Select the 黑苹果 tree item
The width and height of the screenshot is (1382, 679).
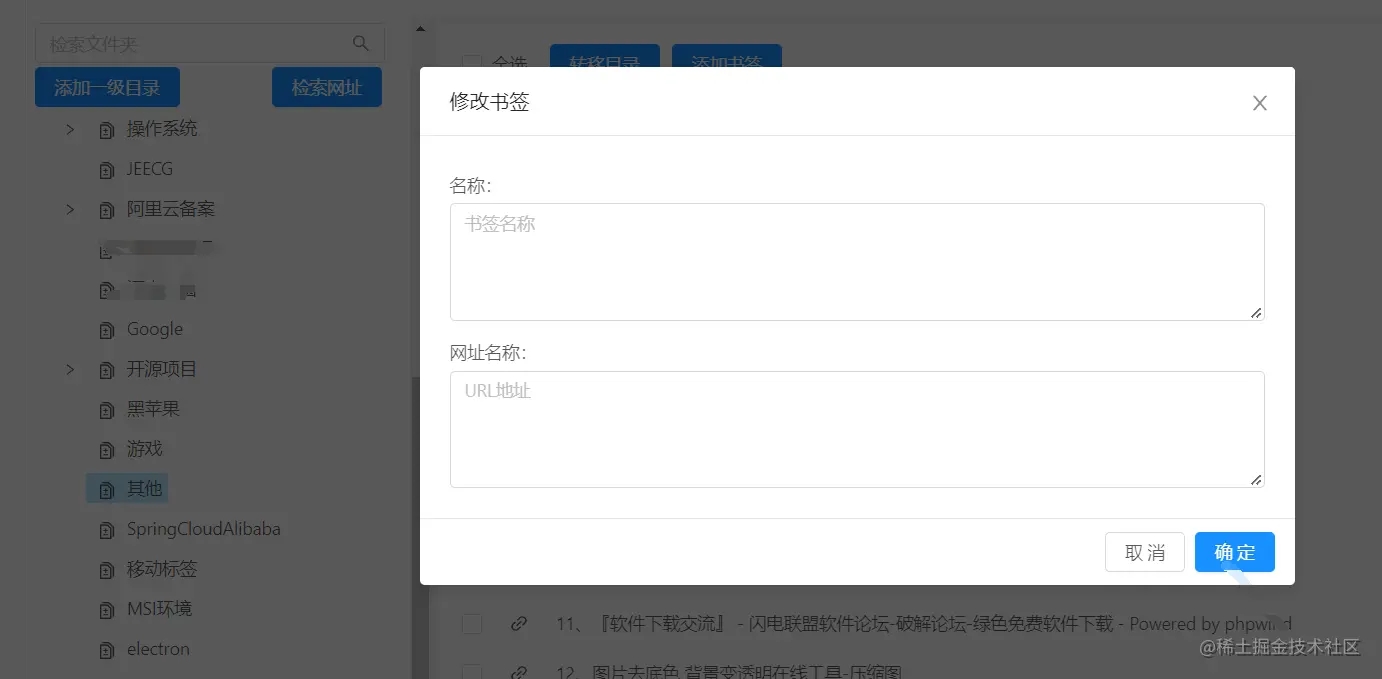(153, 409)
